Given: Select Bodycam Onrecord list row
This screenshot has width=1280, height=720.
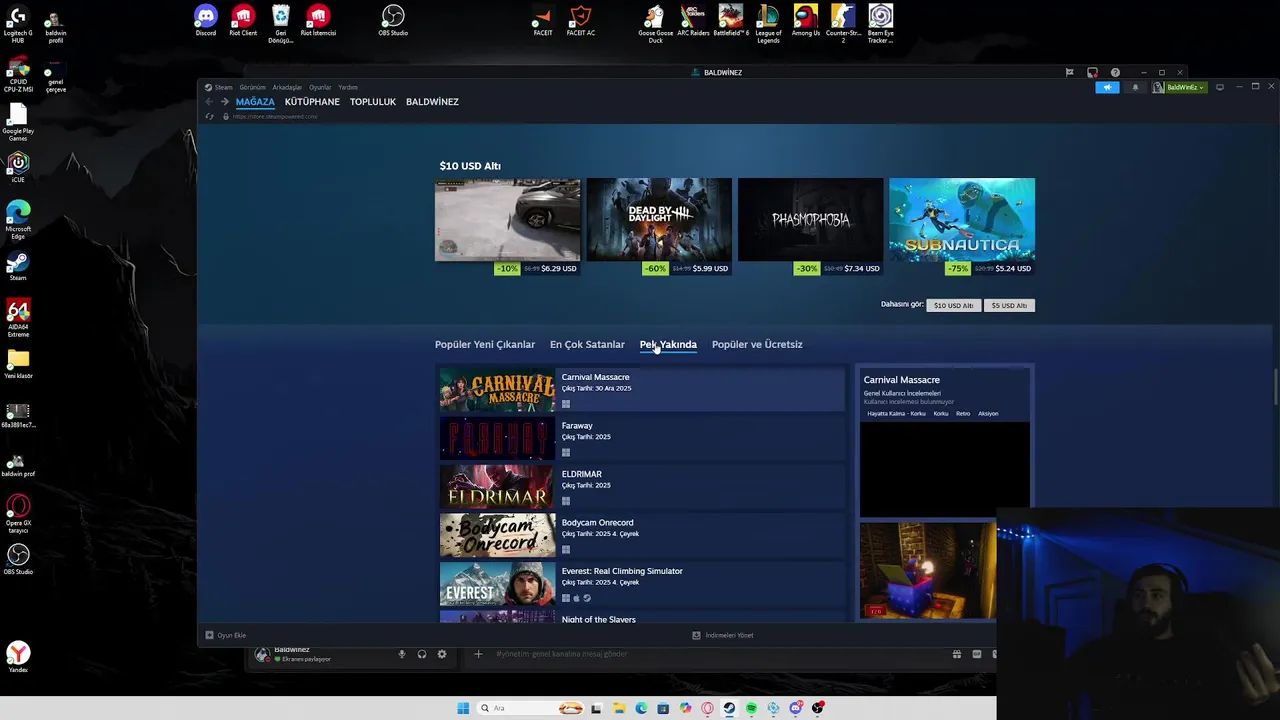Looking at the screenshot, I should click(642, 535).
